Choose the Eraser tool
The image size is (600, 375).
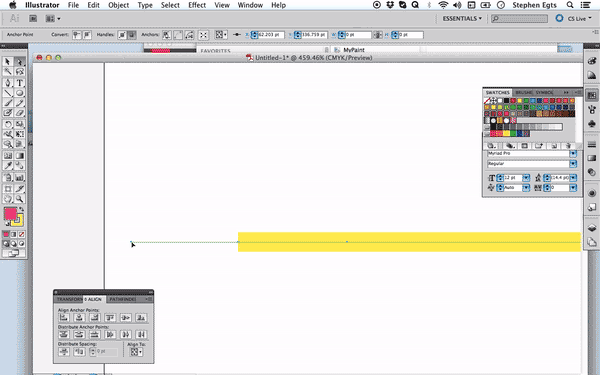pyautogui.click(x=20, y=113)
